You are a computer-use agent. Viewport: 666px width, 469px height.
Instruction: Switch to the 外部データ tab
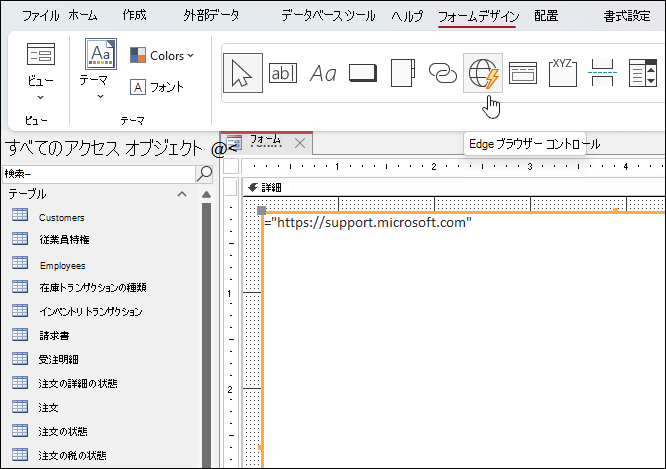(x=211, y=16)
